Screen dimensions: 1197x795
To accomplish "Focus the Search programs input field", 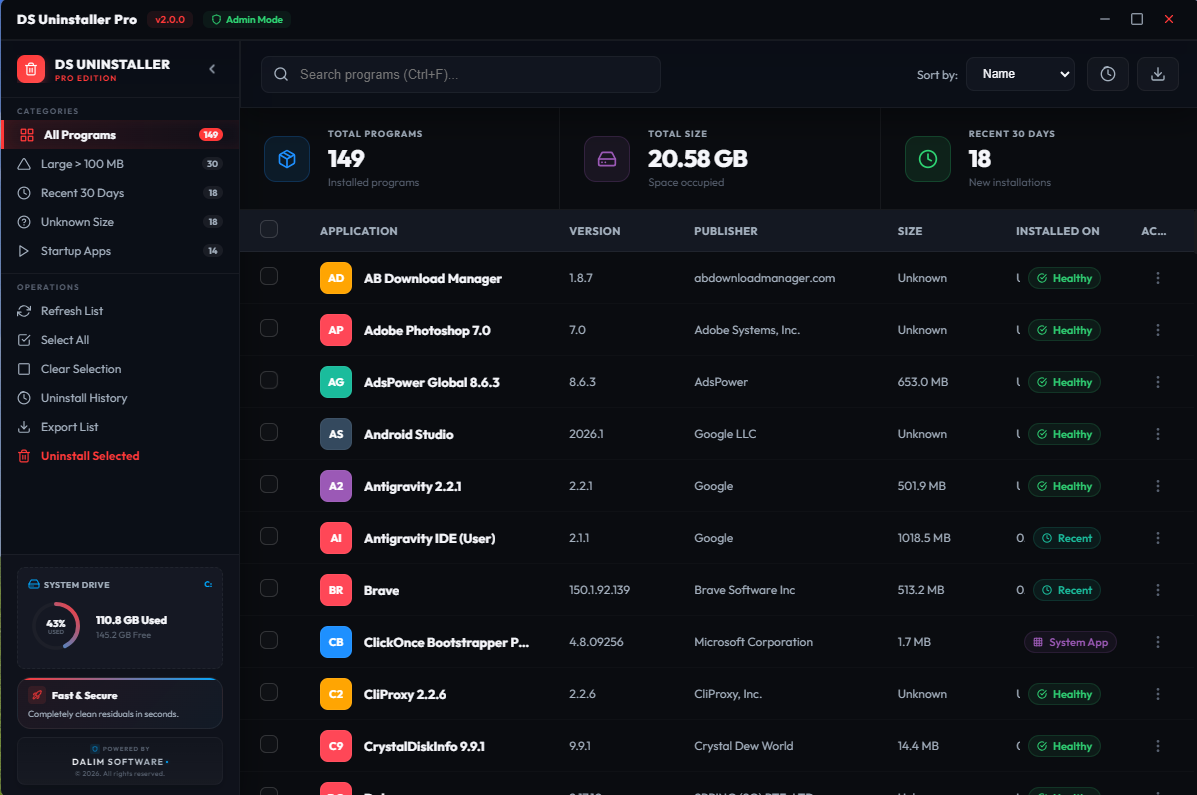I will pyautogui.click(x=460, y=74).
